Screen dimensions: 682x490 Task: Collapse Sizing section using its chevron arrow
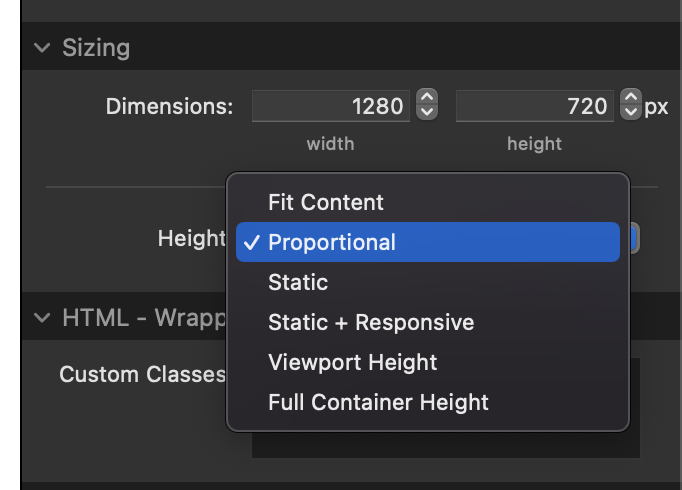pyautogui.click(x=41, y=48)
